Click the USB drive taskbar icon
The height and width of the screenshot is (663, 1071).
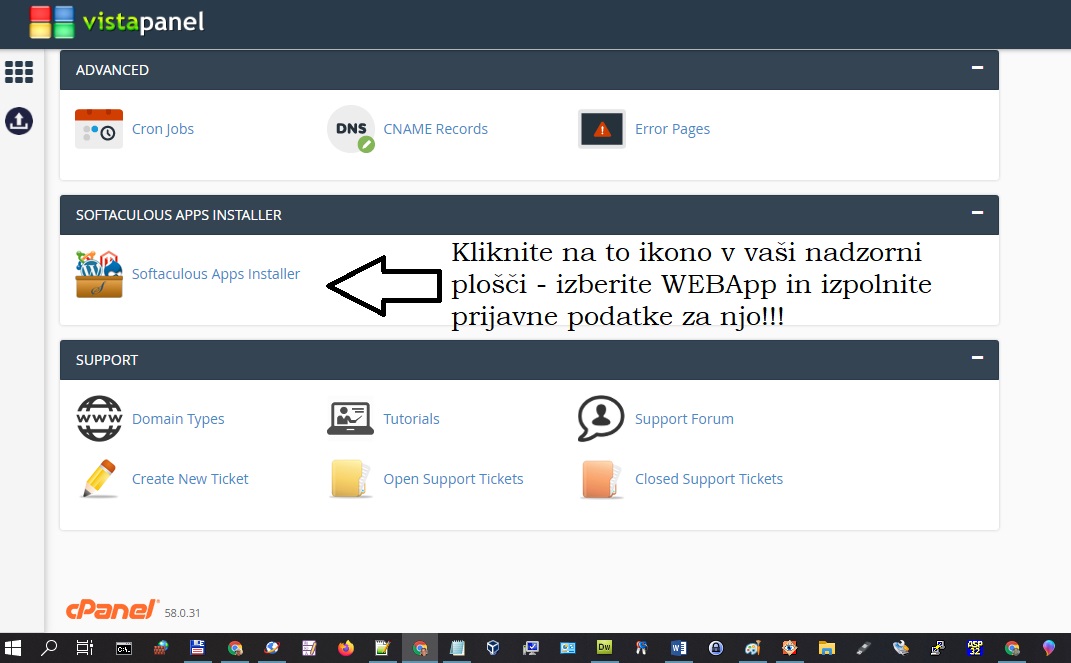click(863, 647)
